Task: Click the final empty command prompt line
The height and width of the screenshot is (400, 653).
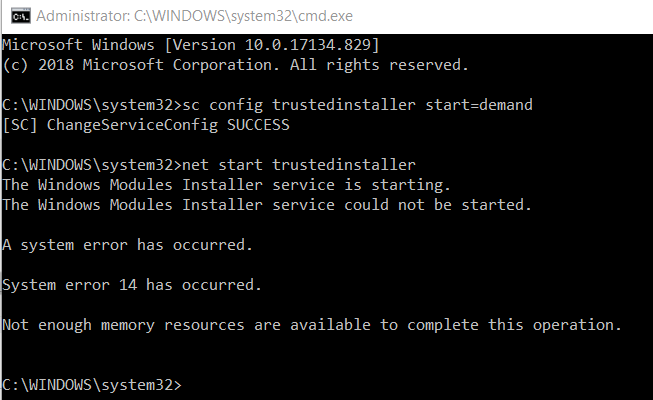Action: [x=92, y=385]
